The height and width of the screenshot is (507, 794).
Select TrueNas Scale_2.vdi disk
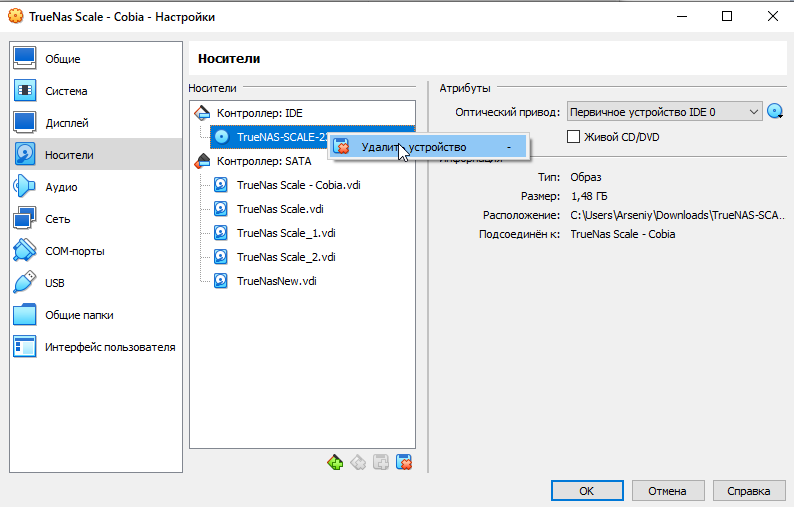pyautogui.click(x=286, y=257)
